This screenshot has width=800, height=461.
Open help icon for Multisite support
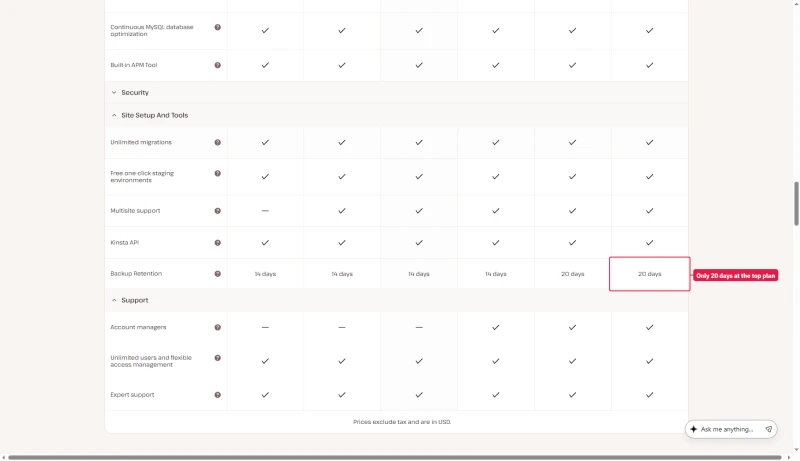click(217, 211)
